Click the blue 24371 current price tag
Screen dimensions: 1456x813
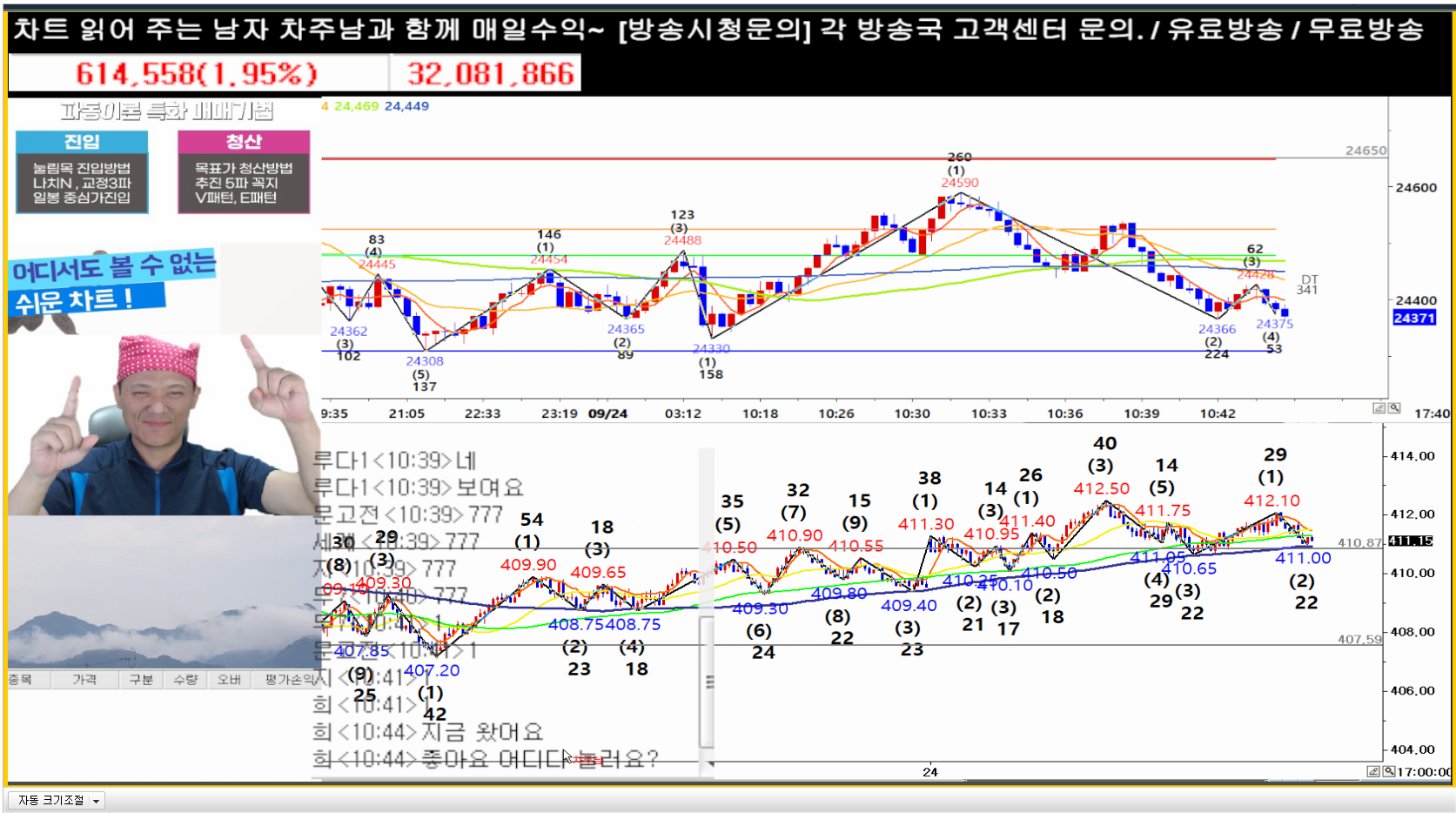[x=1414, y=319]
